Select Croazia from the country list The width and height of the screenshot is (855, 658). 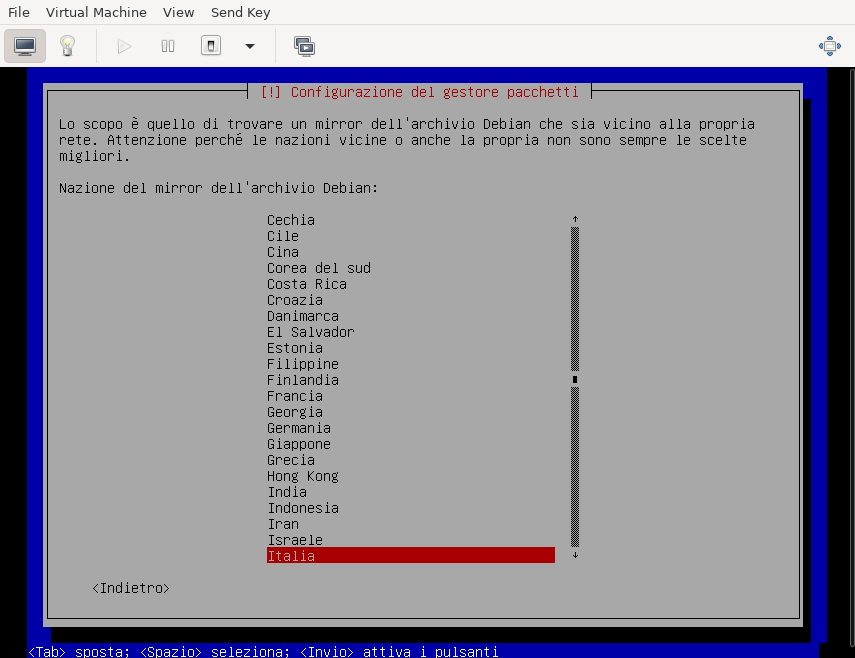click(x=411, y=300)
